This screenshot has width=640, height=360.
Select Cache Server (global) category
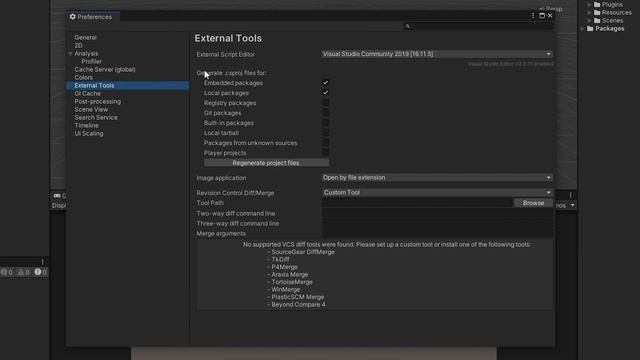click(105, 69)
